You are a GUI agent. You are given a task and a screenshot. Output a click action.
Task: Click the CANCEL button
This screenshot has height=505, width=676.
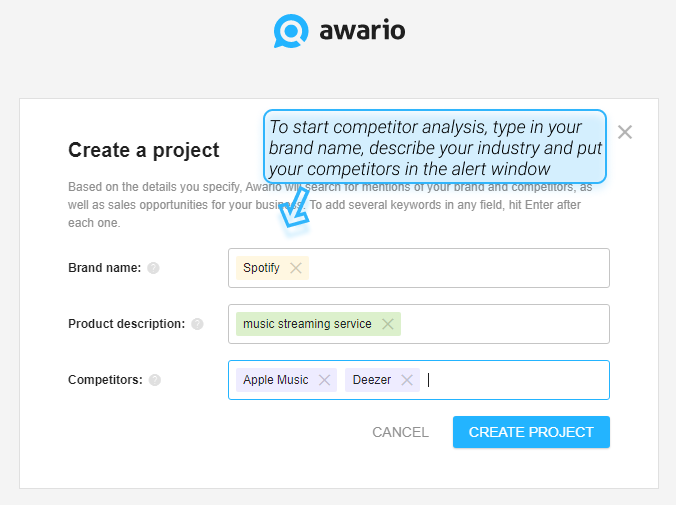pos(400,432)
